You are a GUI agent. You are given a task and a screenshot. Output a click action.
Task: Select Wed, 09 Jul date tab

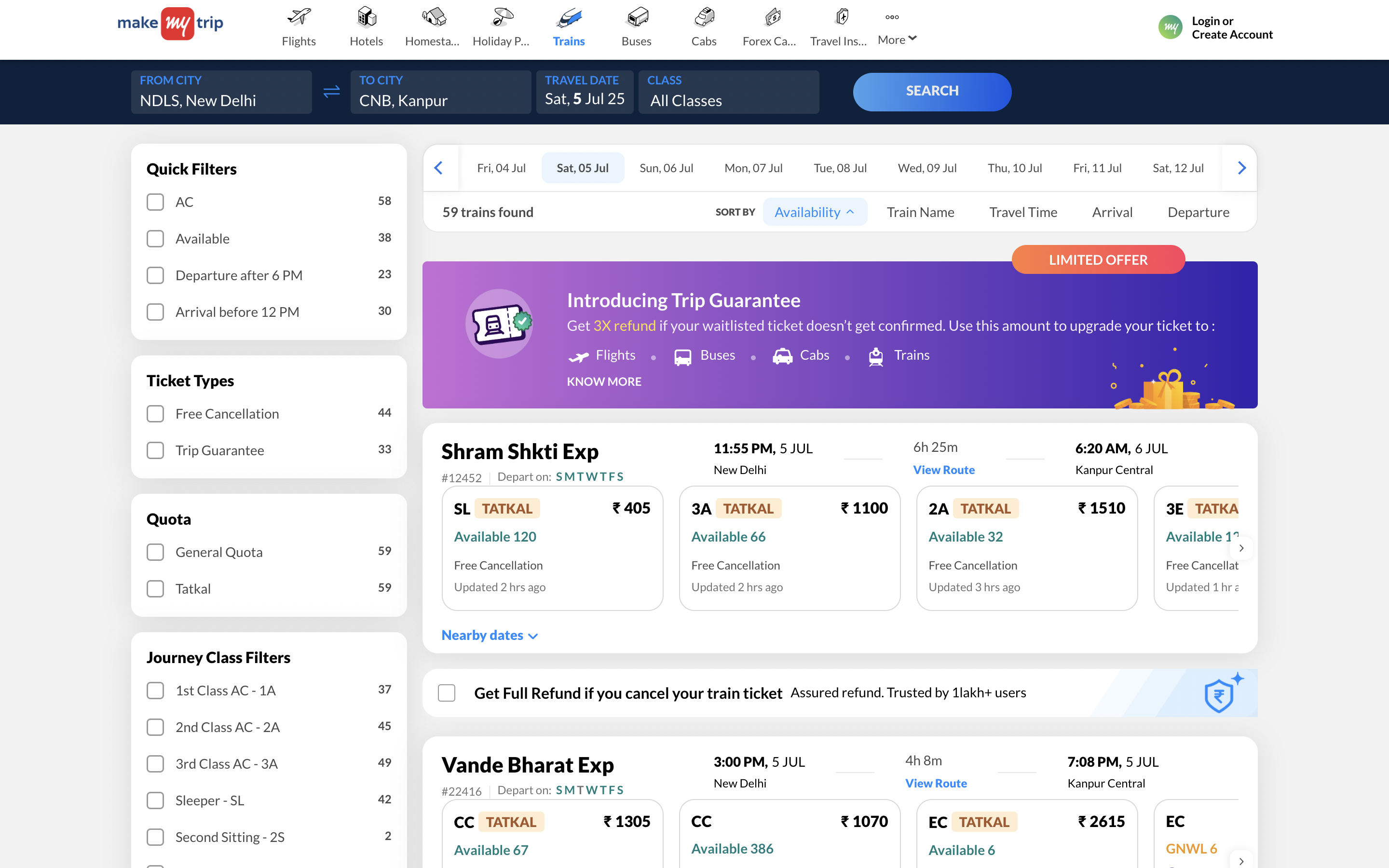pyautogui.click(x=927, y=168)
